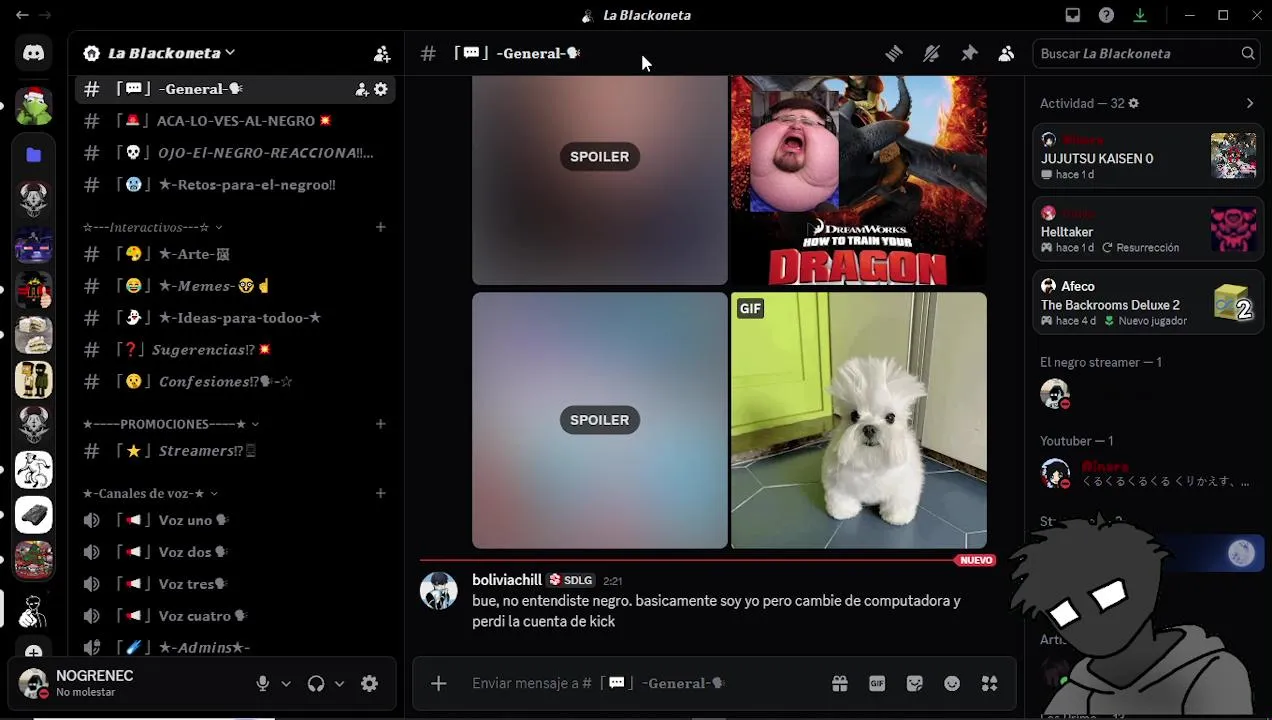The width and height of the screenshot is (1272, 720).
Task: Open GIF picker in message bar
Action: coord(877,683)
